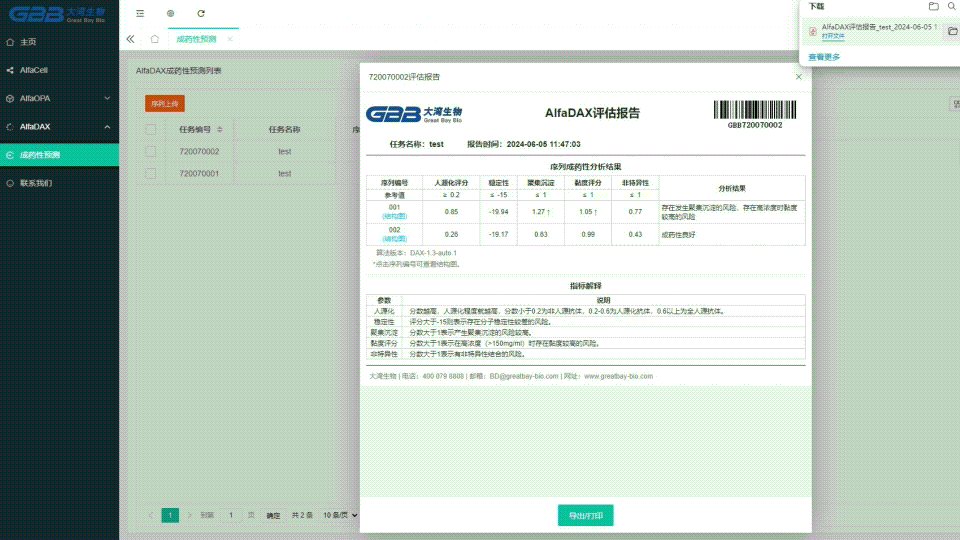
Task: Click the 打开文件 link in downloads
Action: pos(833,36)
